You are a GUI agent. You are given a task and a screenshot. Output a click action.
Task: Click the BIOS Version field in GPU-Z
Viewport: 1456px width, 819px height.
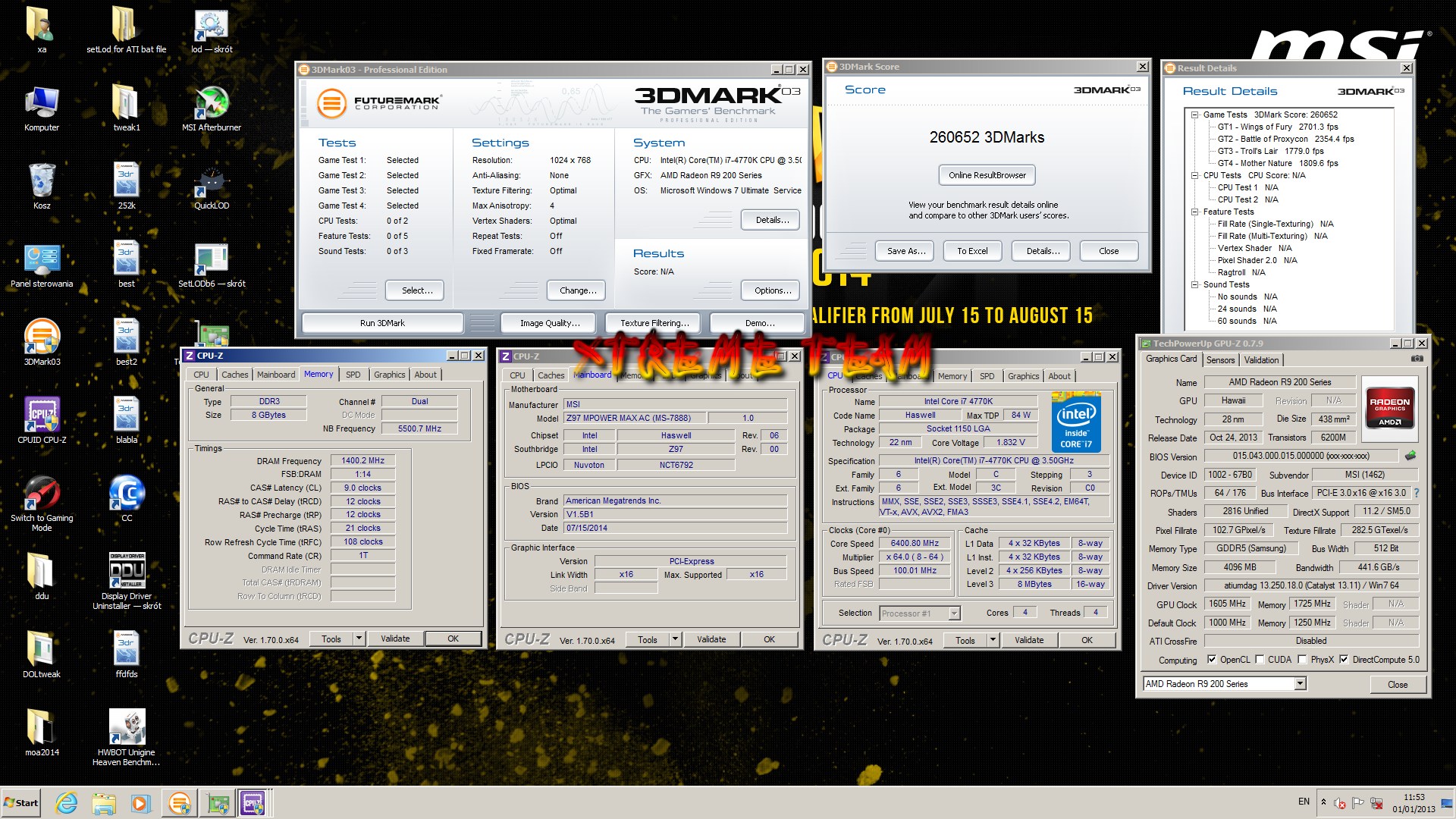[x=1301, y=456]
